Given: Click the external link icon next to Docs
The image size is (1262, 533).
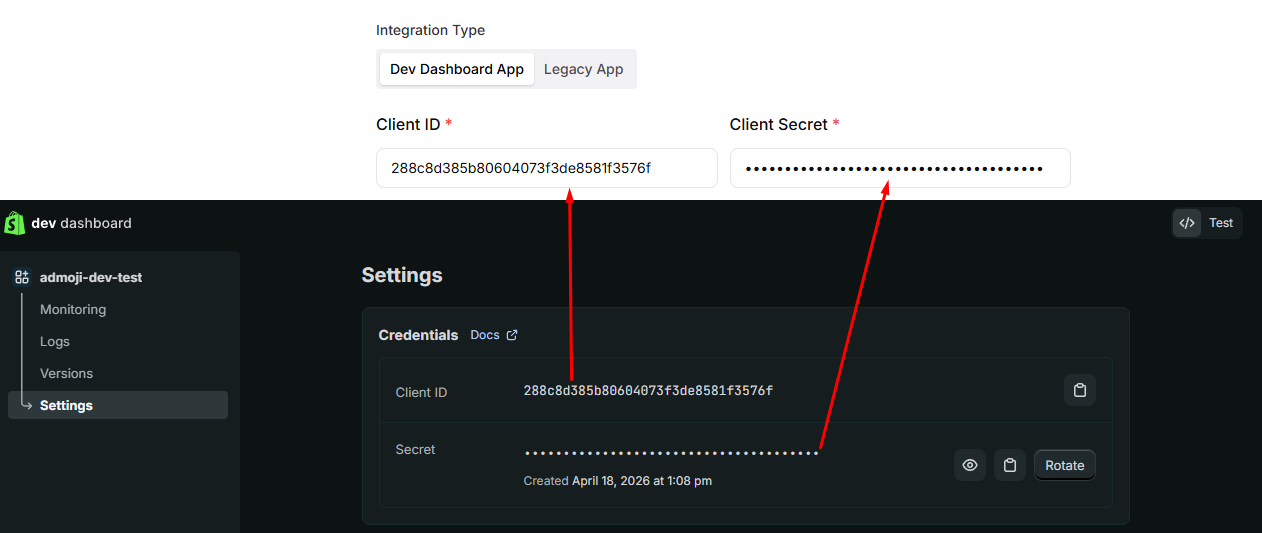Looking at the screenshot, I should [x=512, y=335].
